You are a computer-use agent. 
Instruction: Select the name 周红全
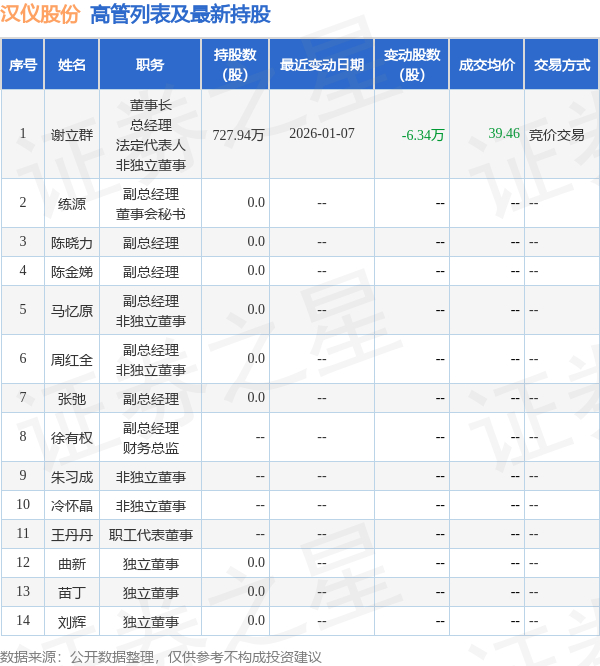72,359
